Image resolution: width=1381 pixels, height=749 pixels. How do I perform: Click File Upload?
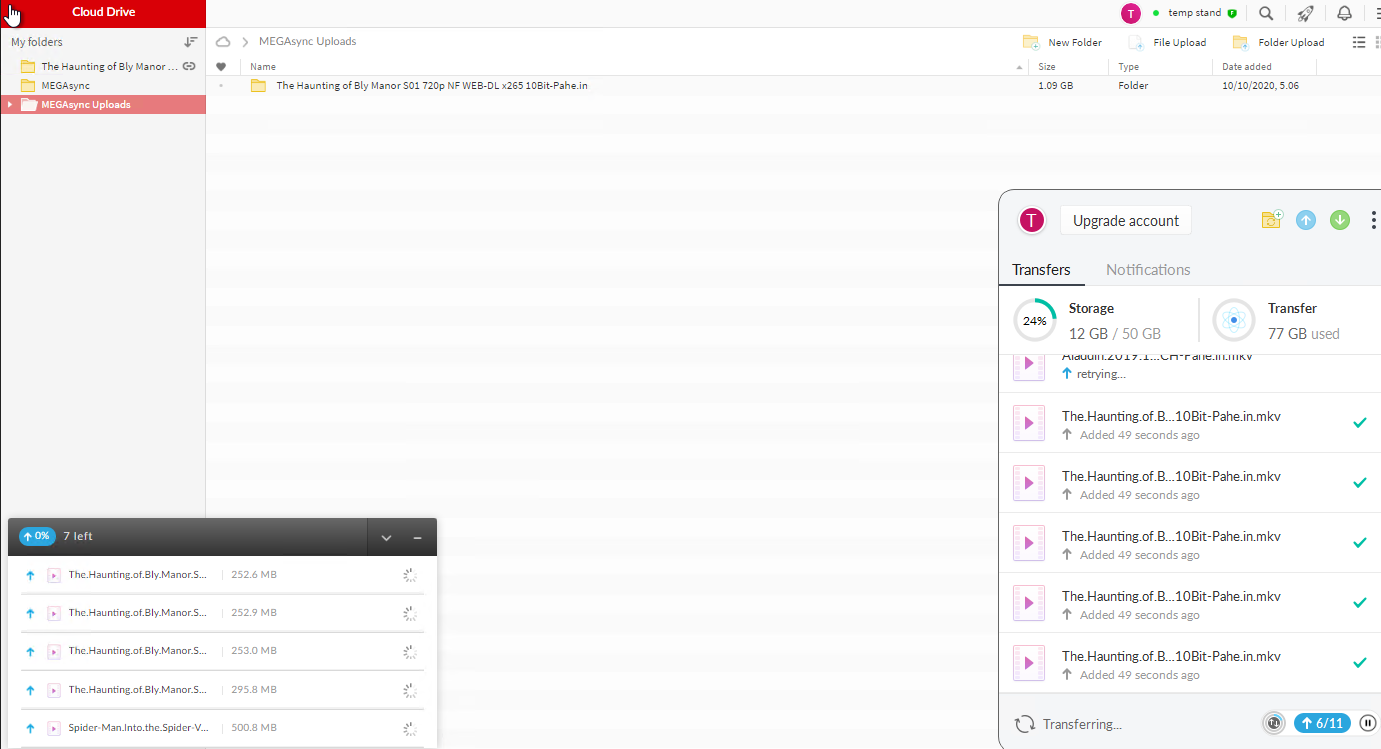1167,42
